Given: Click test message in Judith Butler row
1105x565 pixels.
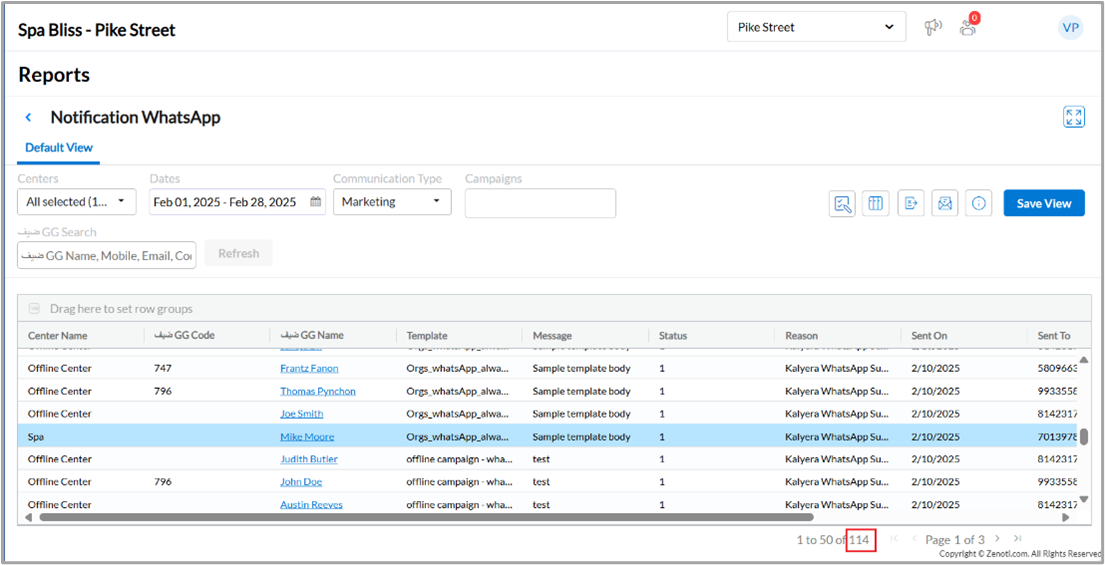Looking at the screenshot, I should pos(541,459).
